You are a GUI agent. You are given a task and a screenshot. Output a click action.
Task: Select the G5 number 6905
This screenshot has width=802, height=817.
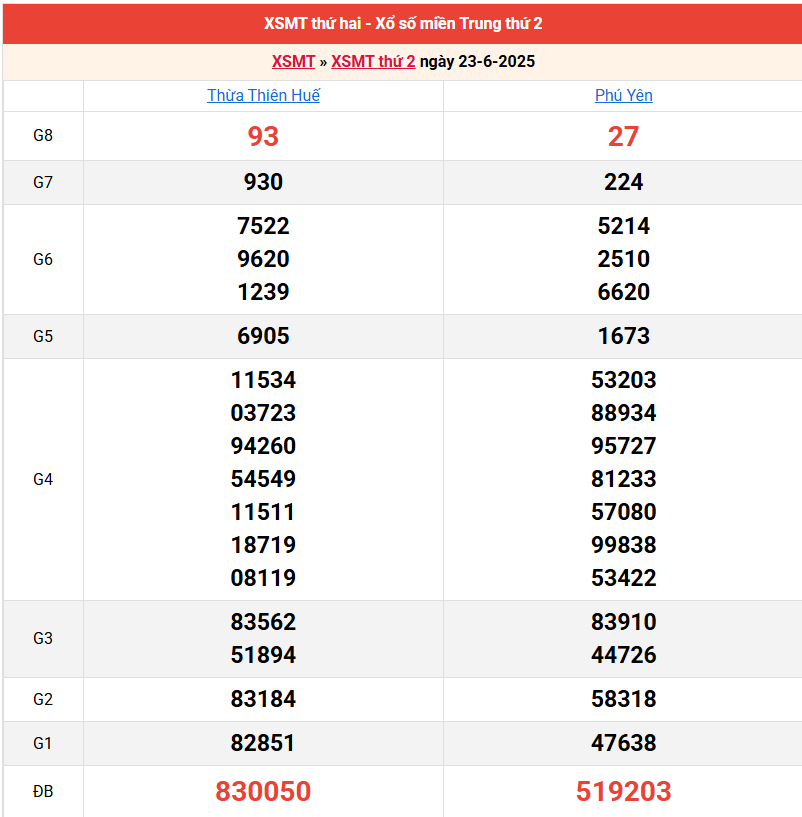coord(263,336)
